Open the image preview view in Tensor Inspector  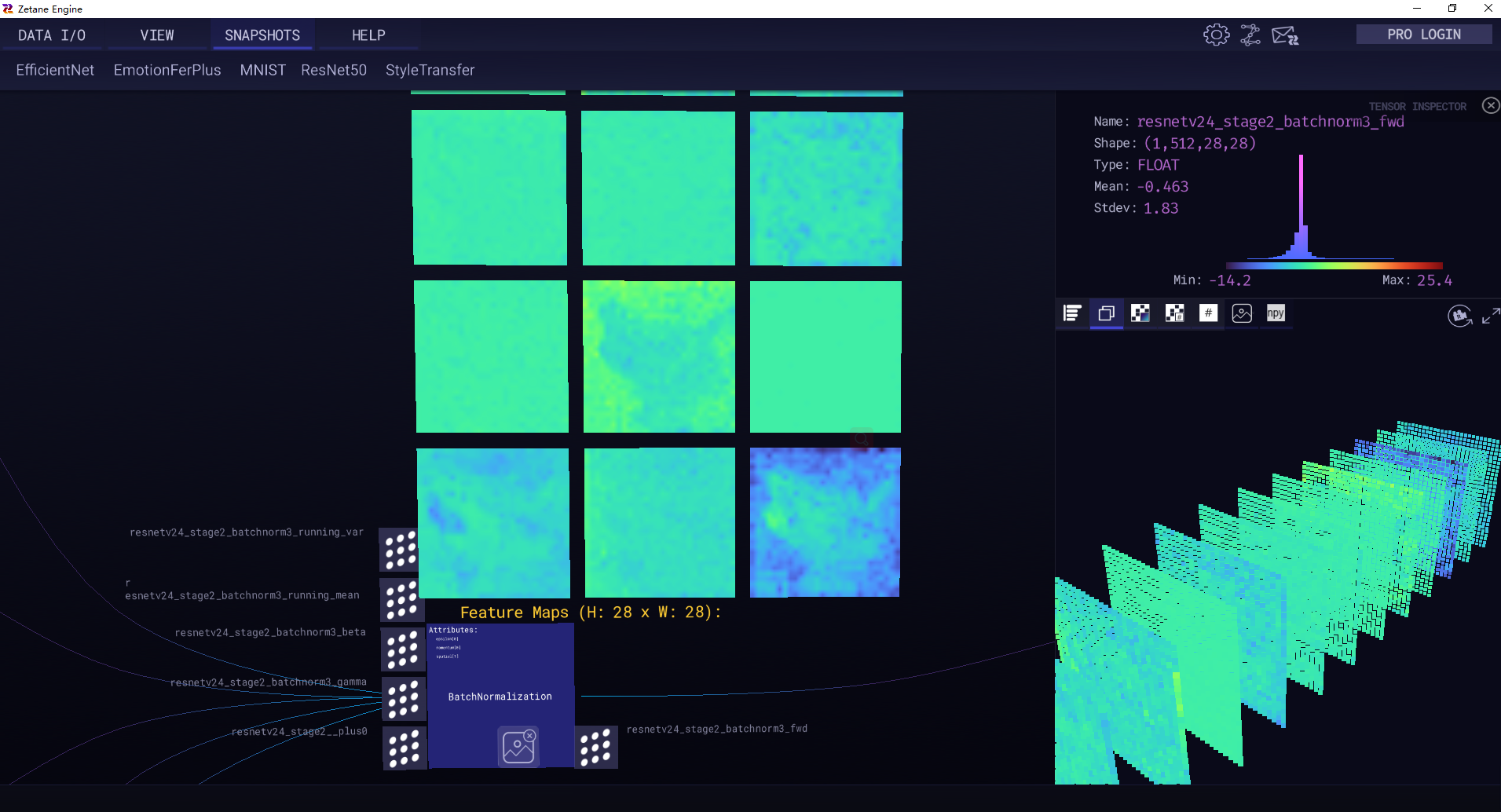[1241, 313]
